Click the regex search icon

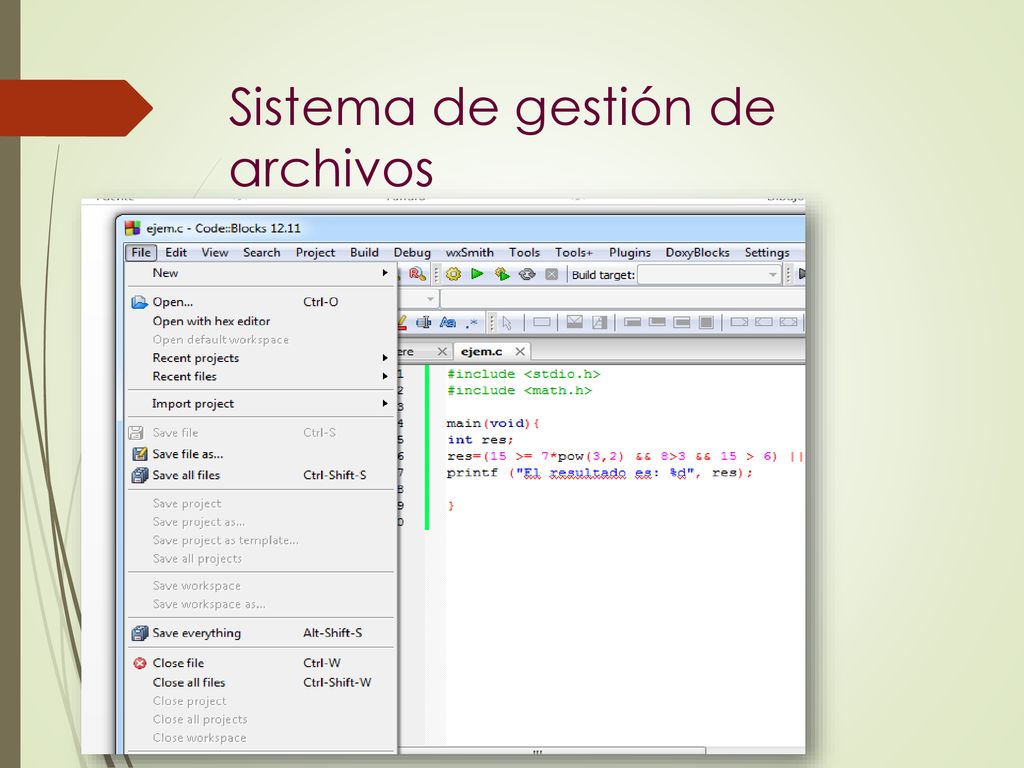pos(472,323)
